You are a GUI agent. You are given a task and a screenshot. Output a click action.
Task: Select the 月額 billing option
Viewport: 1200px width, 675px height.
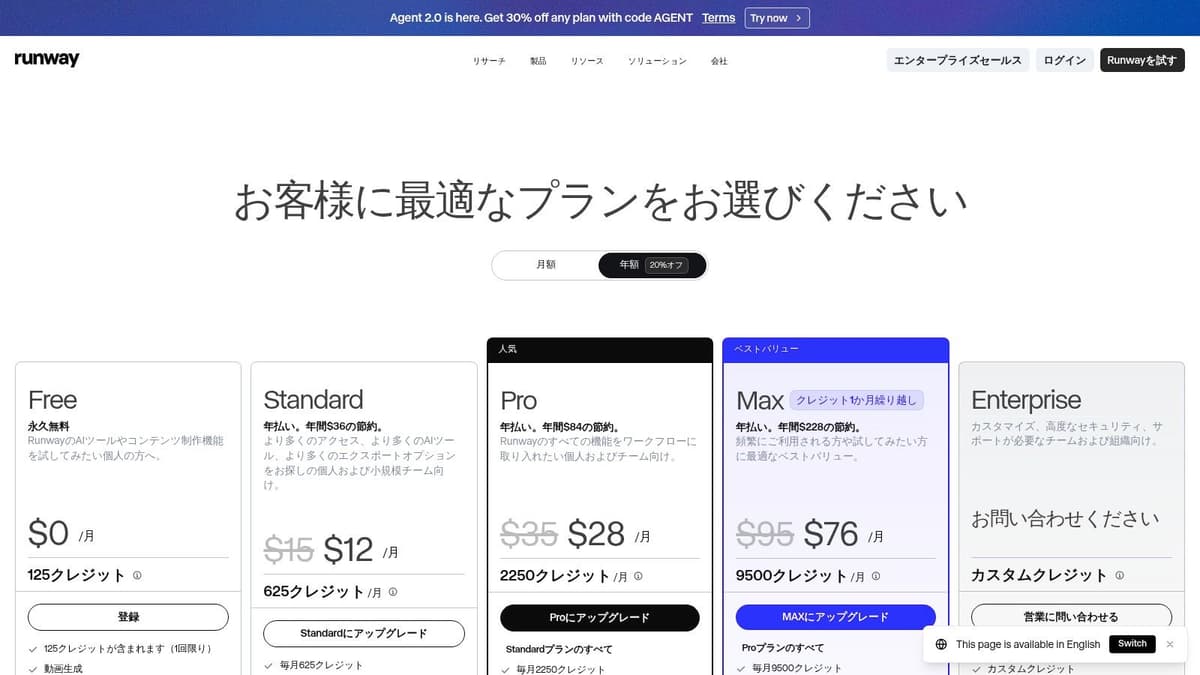[546, 265]
